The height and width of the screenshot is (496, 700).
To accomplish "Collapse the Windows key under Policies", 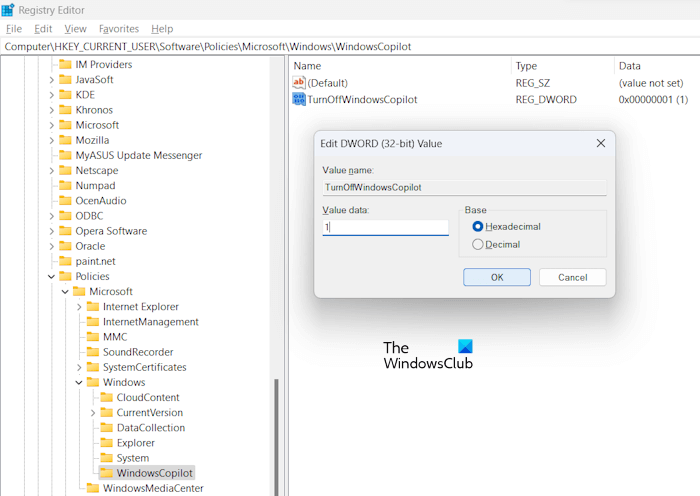I will [79, 383].
